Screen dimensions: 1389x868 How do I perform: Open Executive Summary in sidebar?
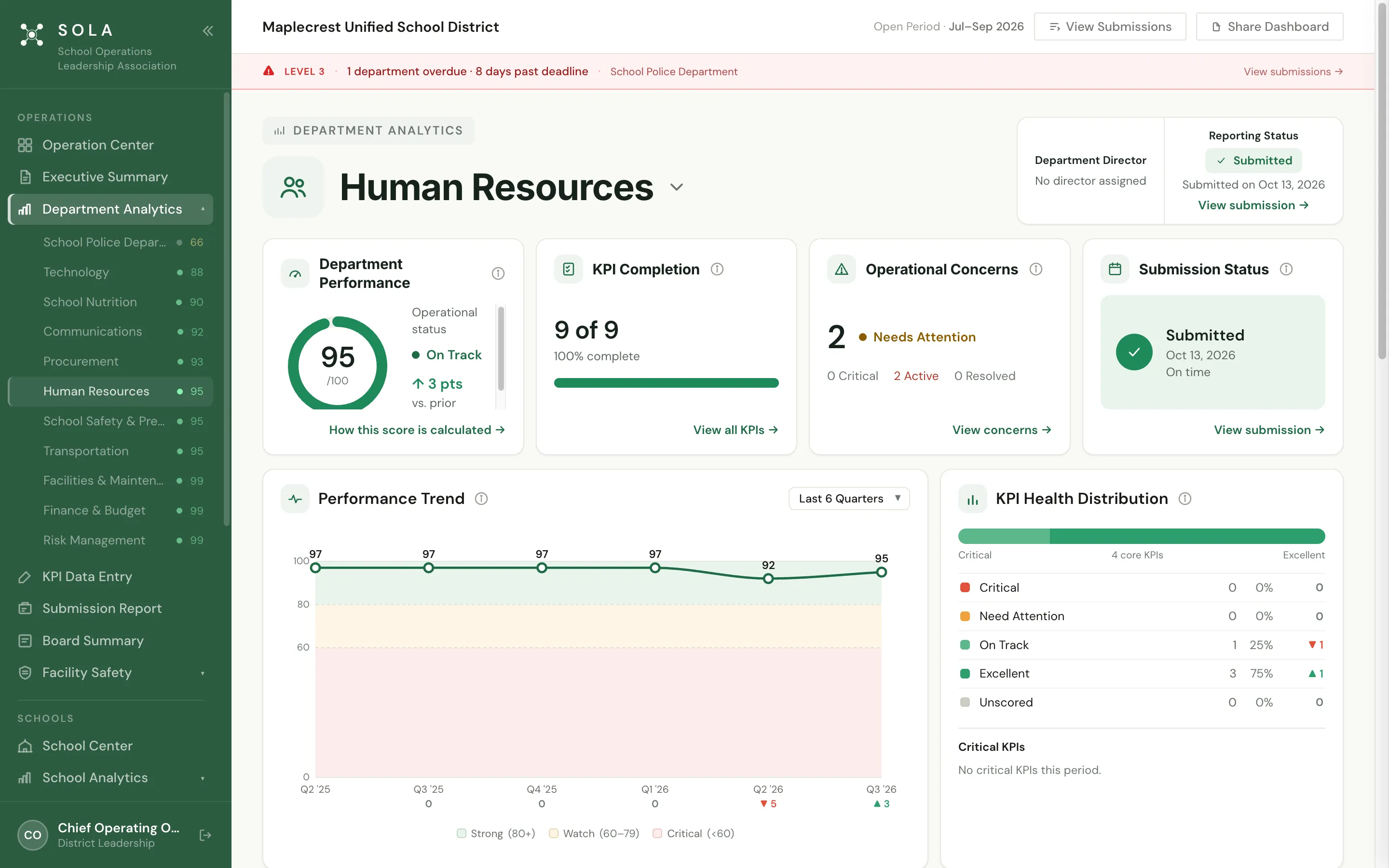[x=110, y=177]
